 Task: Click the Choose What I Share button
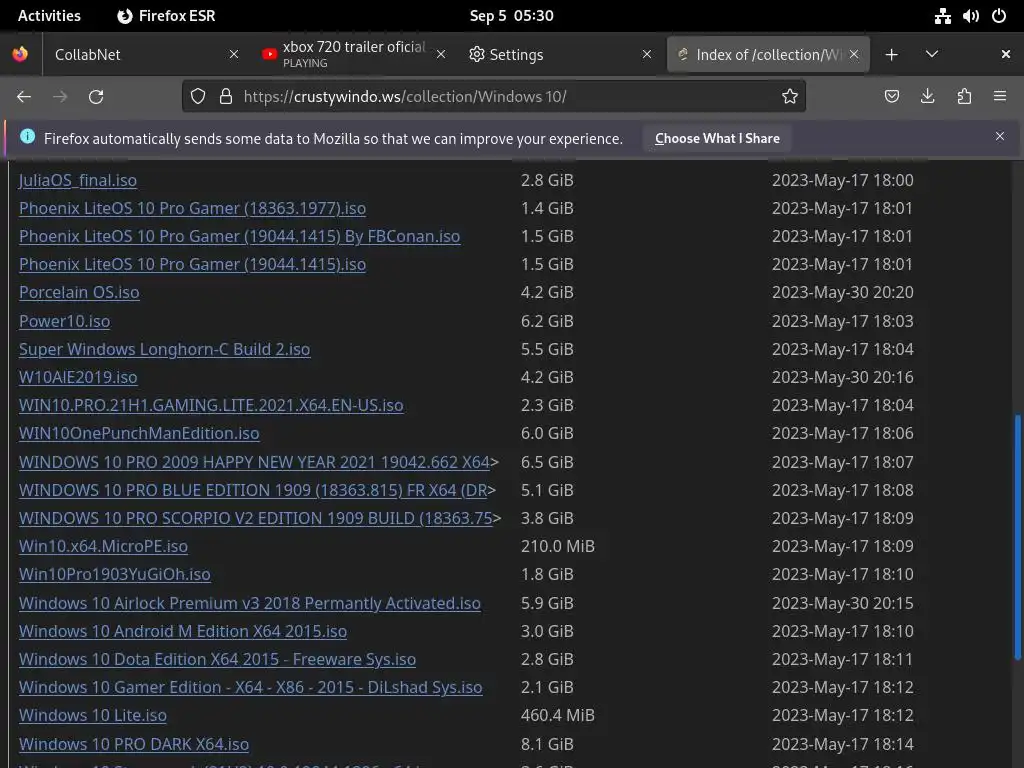pyautogui.click(x=717, y=138)
